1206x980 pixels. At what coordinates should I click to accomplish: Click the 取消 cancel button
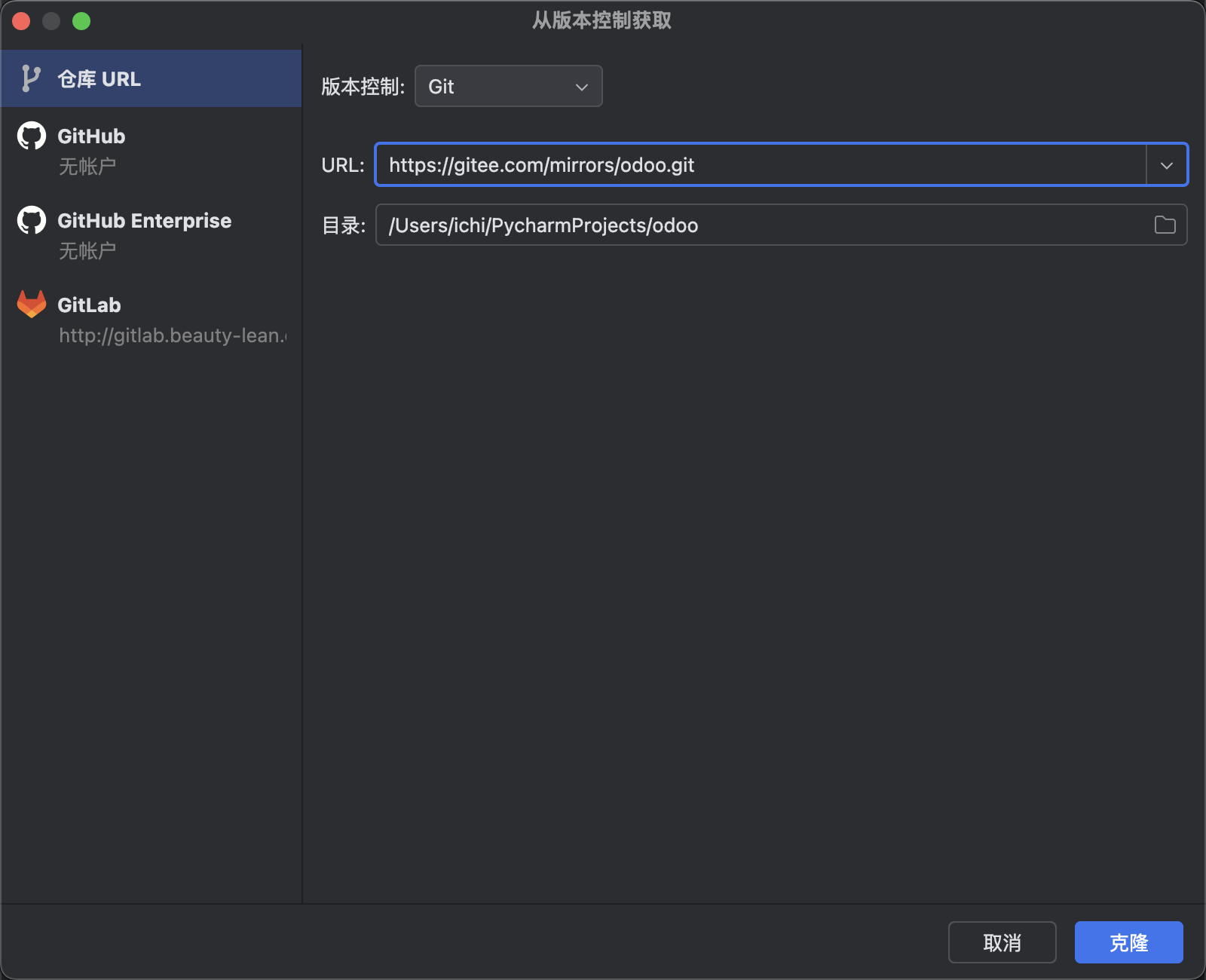(1002, 942)
